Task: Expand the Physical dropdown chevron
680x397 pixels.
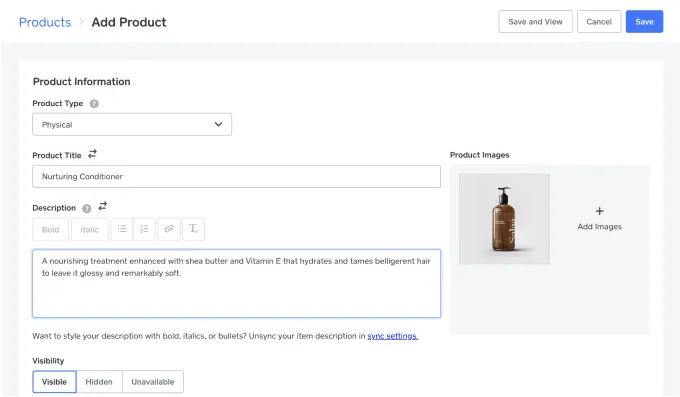Action: [218, 125]
